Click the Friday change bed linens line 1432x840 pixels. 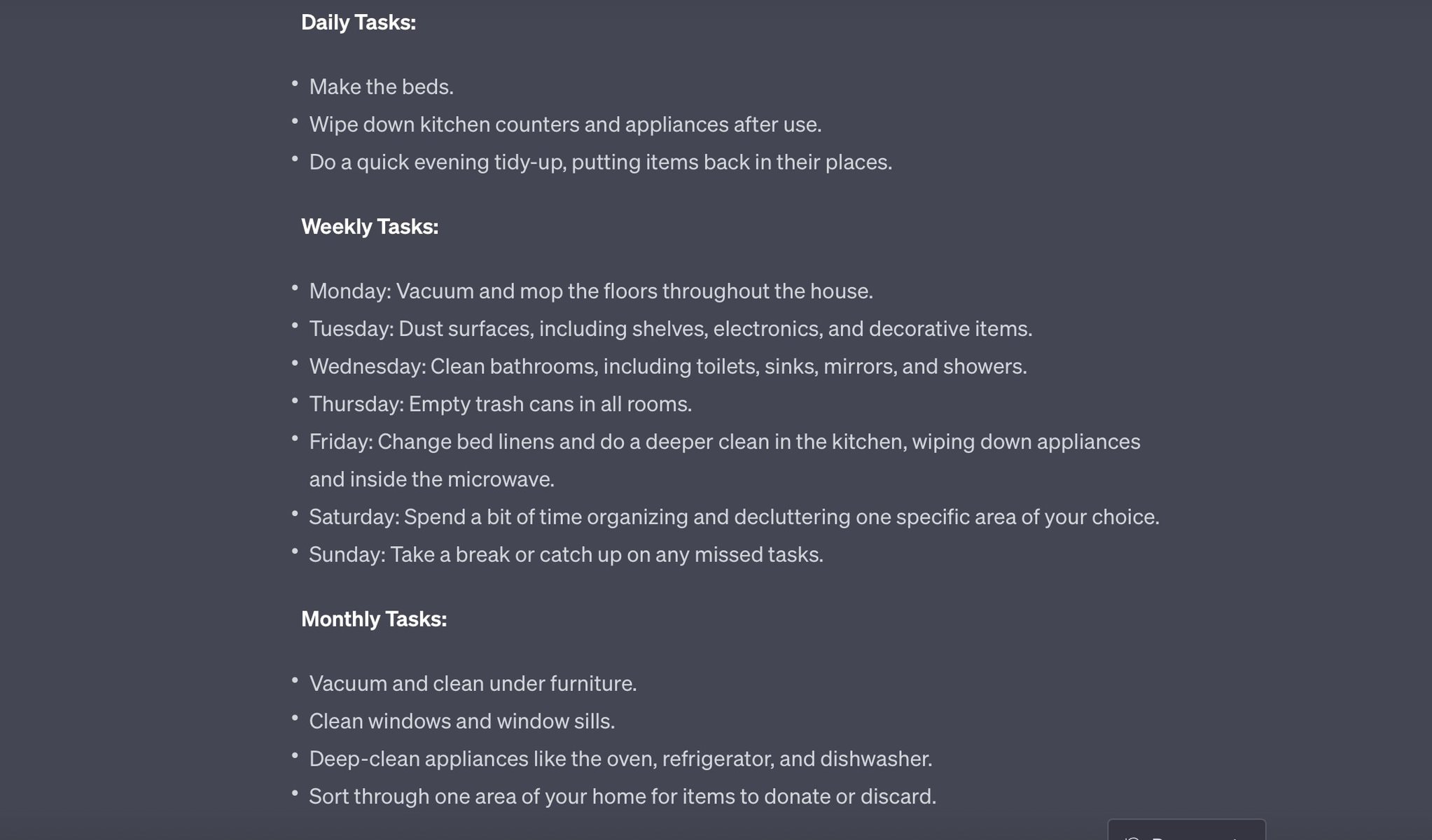[x=724, y=442]
